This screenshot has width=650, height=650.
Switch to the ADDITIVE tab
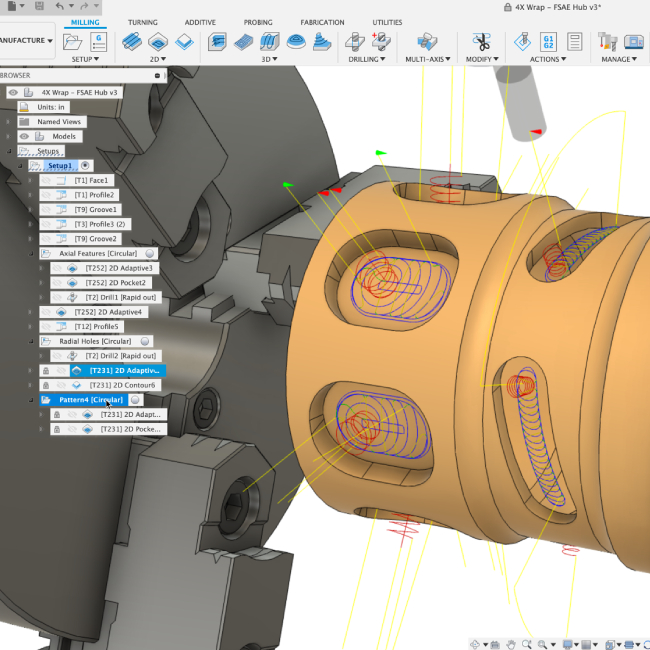[x=200, y=22]
